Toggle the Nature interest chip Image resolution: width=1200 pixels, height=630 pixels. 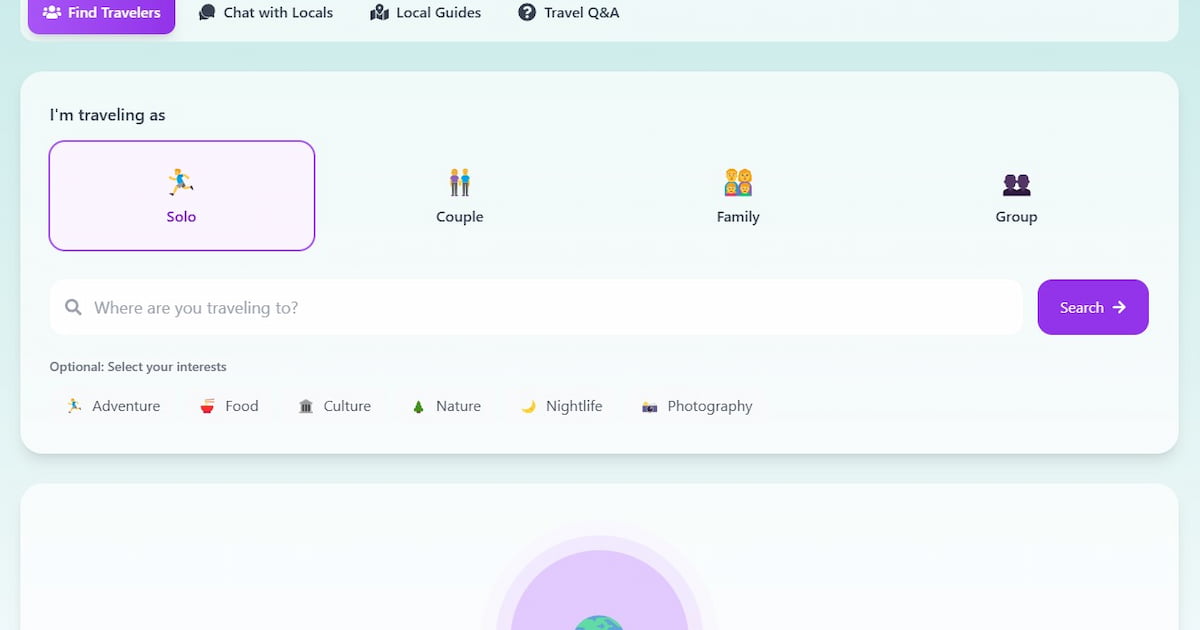(x=446, y=405)
